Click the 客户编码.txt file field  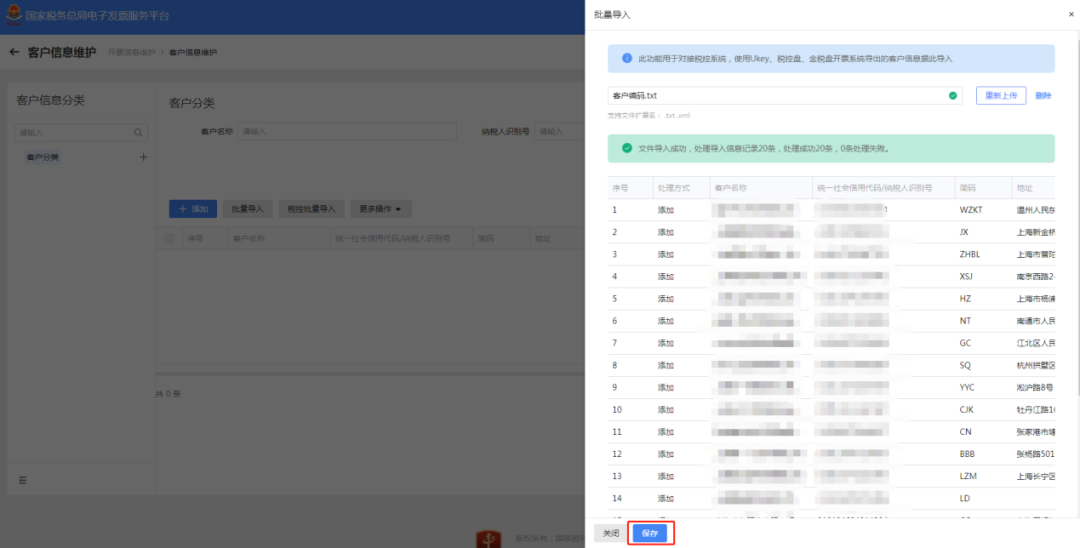click(x=785, y=96)
